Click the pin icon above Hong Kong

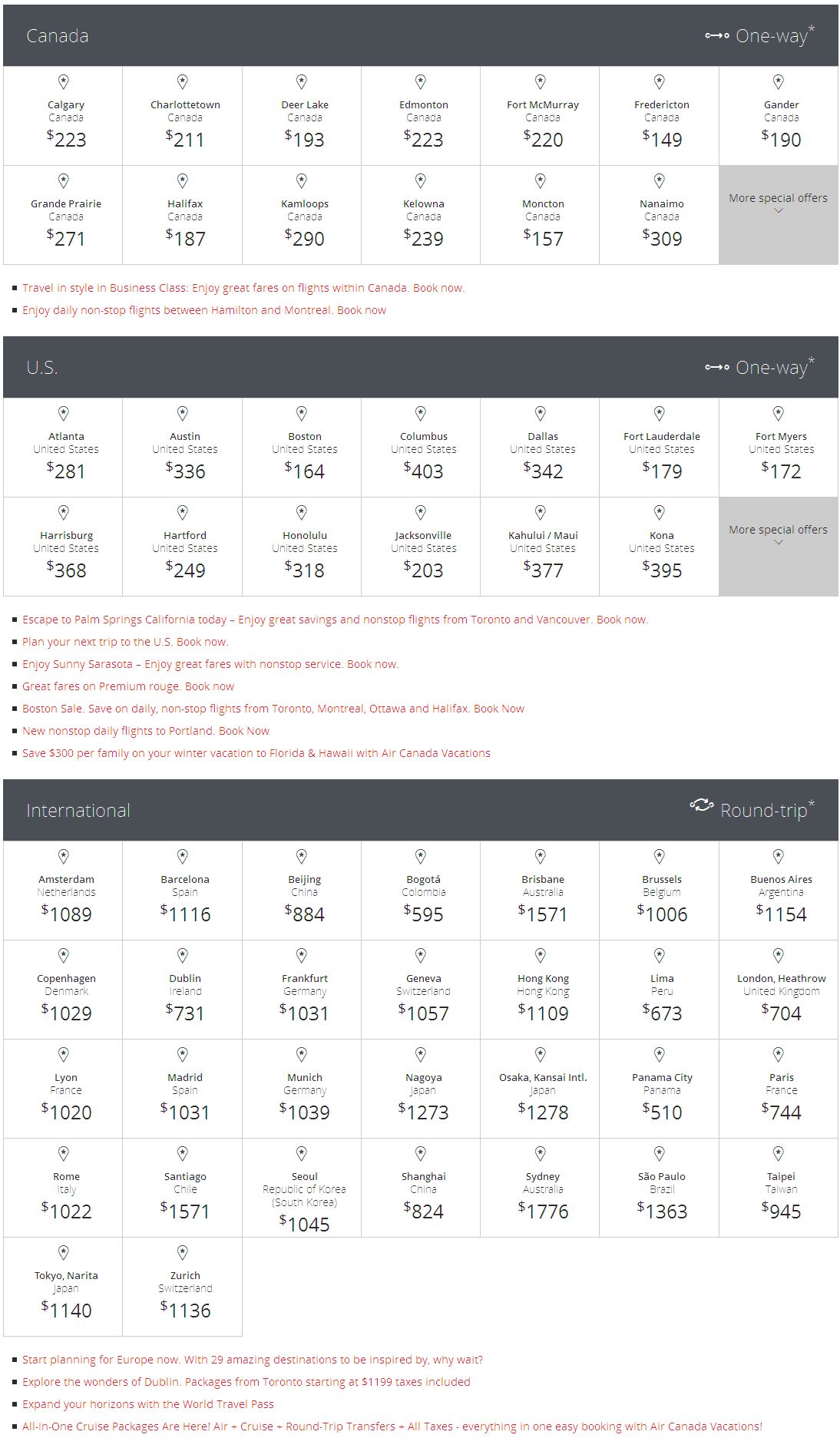point(541,955)
